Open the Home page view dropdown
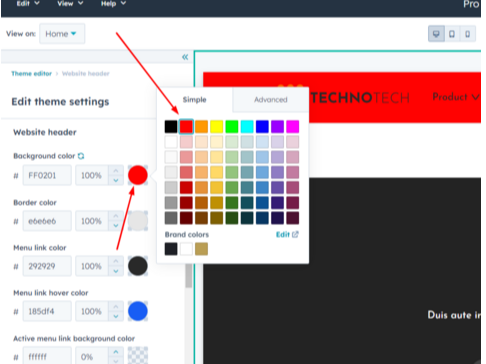 (x=62, y=34)
